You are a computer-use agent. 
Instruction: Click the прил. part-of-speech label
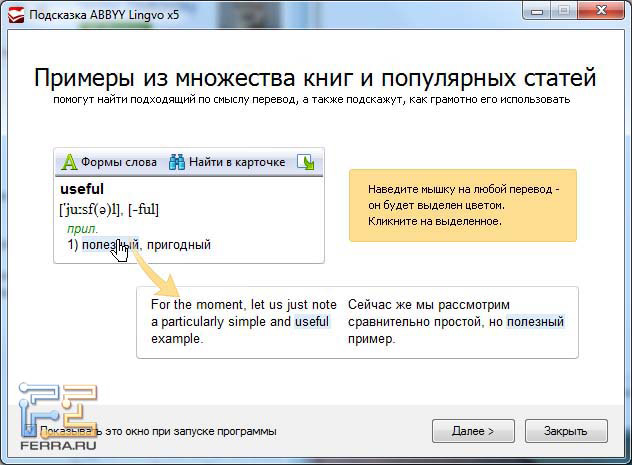82,229
